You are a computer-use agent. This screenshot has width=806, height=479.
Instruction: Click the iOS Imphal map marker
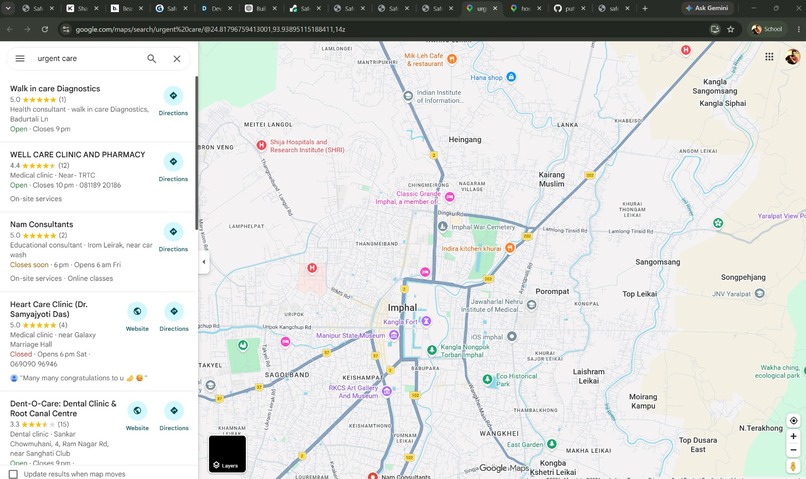coord(511,336)
